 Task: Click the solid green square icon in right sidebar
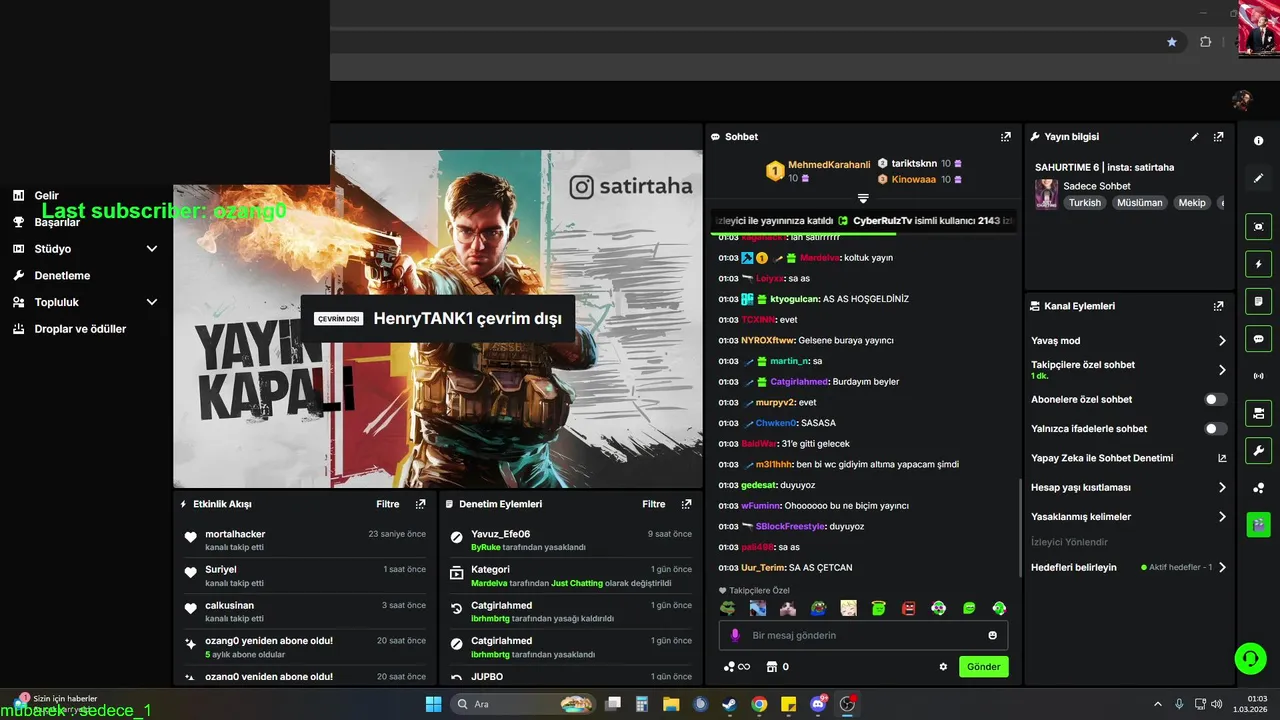tap(1258, 524)
